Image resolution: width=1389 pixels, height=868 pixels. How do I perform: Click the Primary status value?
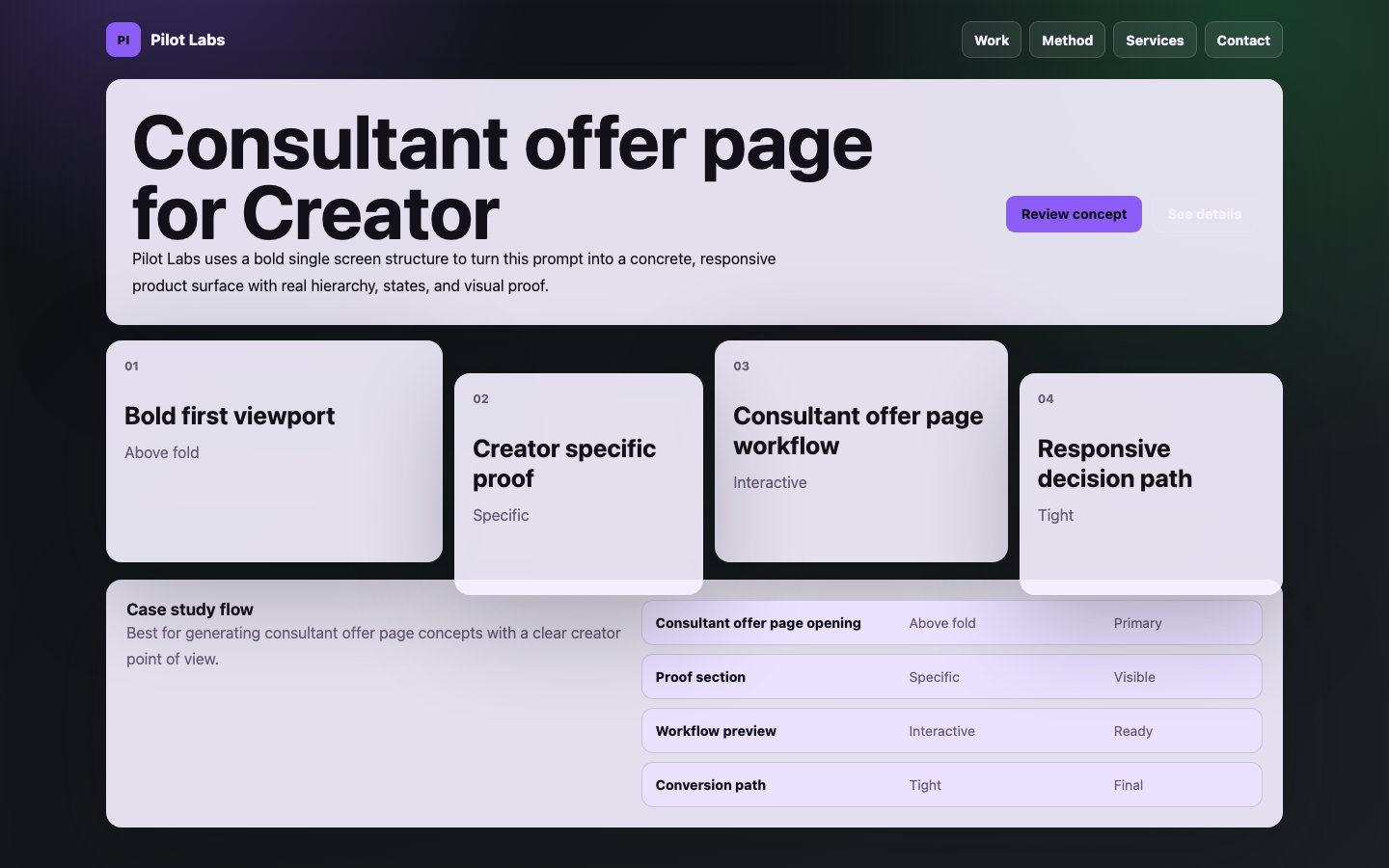tap(1137, 623)
